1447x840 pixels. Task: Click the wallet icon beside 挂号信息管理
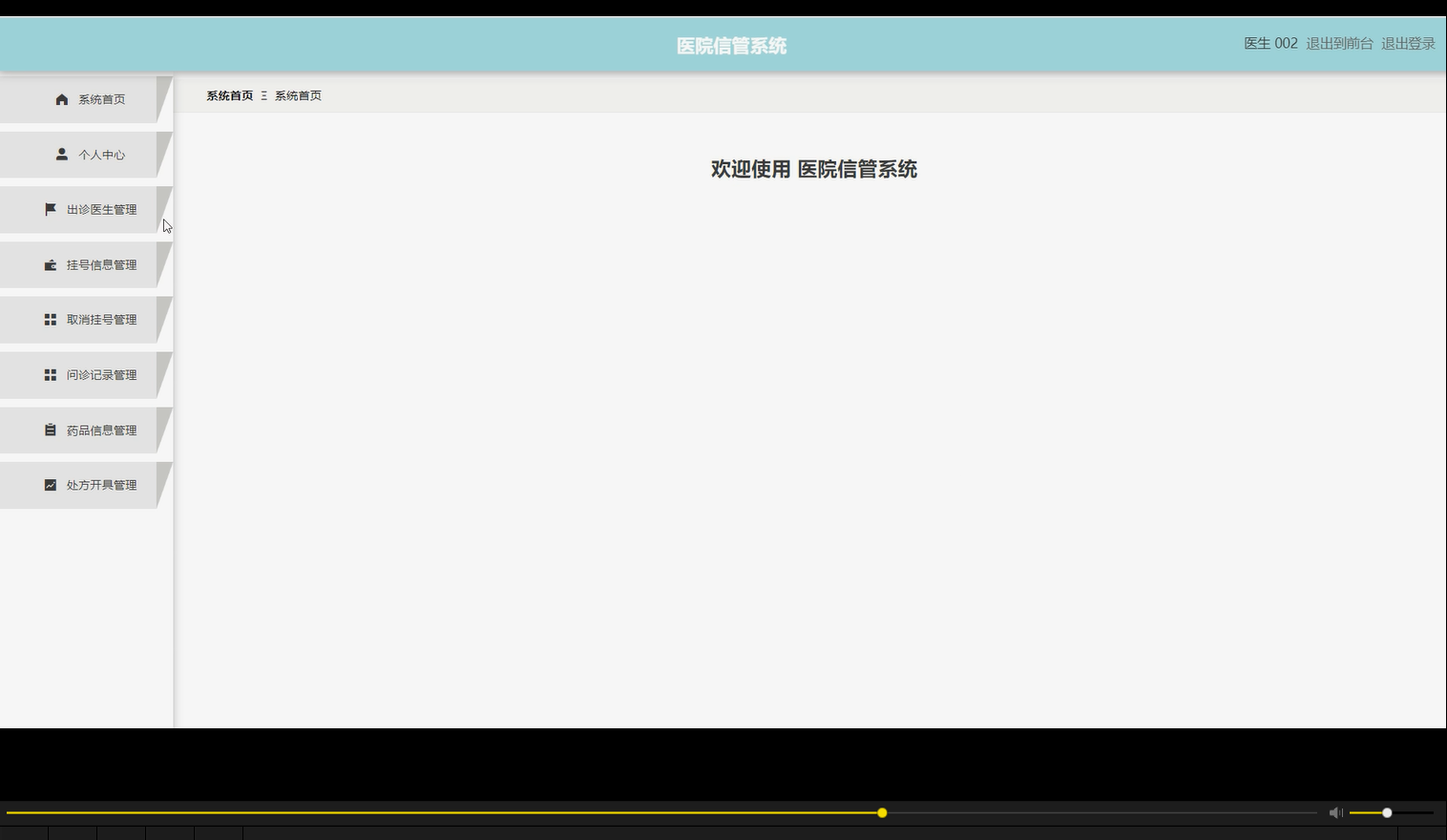click(x=51, y=264)
